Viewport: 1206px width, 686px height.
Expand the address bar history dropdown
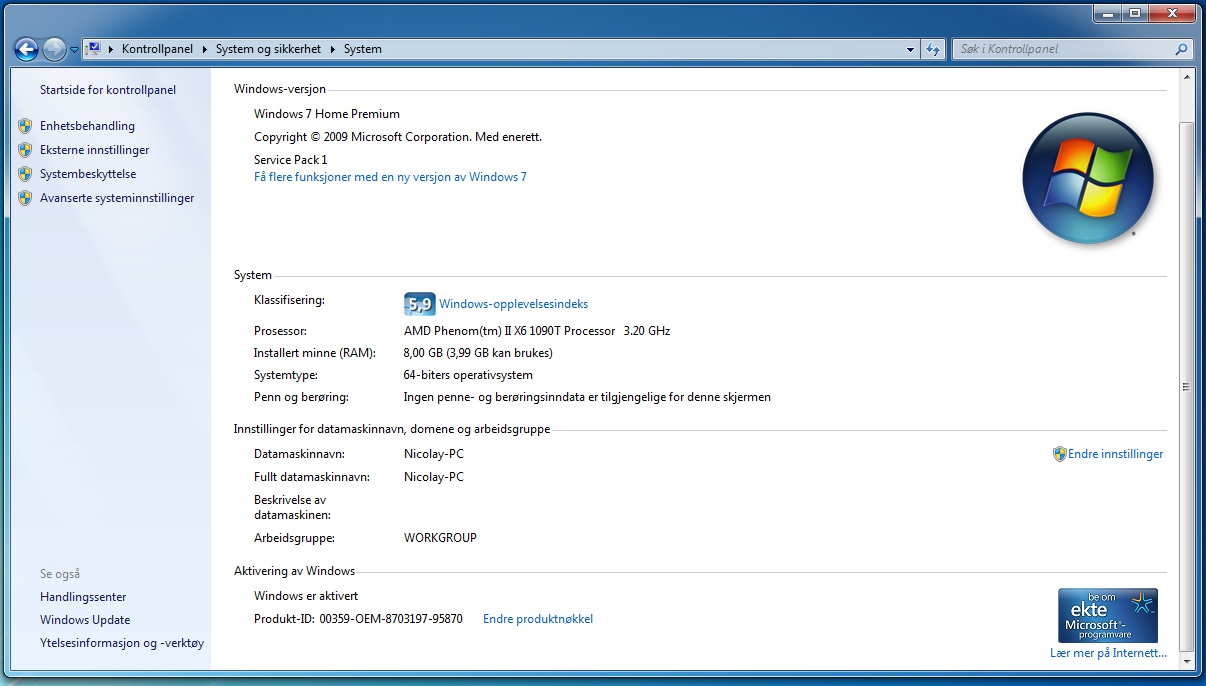910,49
